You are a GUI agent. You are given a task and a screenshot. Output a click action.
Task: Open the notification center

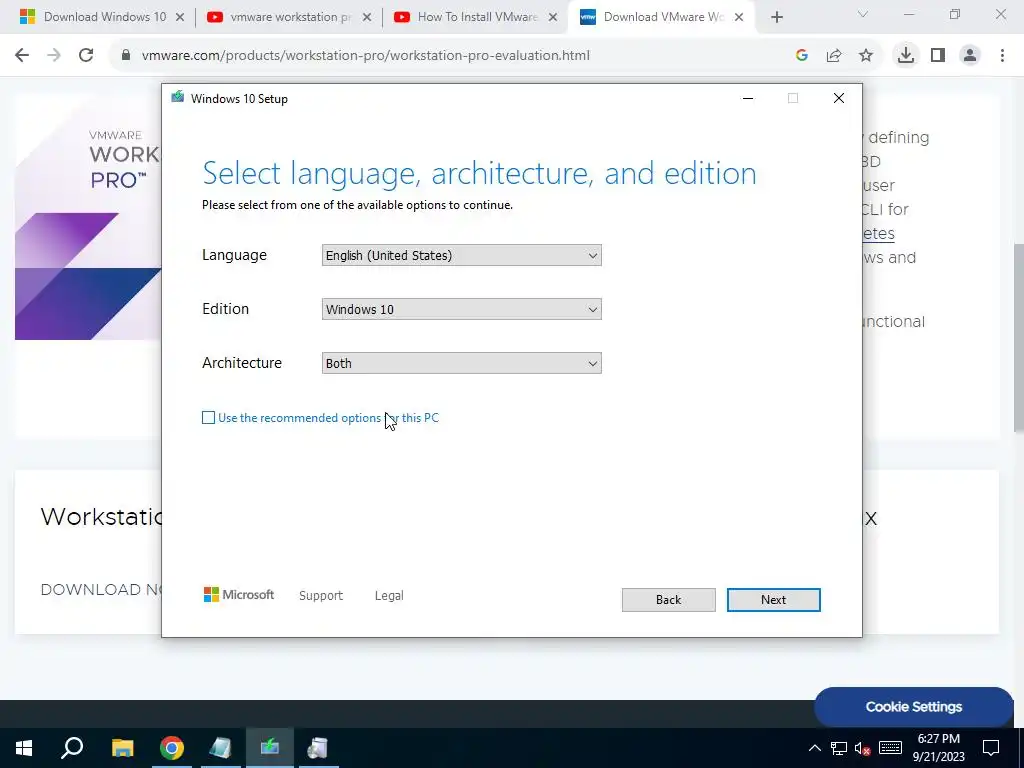[991, 748]
